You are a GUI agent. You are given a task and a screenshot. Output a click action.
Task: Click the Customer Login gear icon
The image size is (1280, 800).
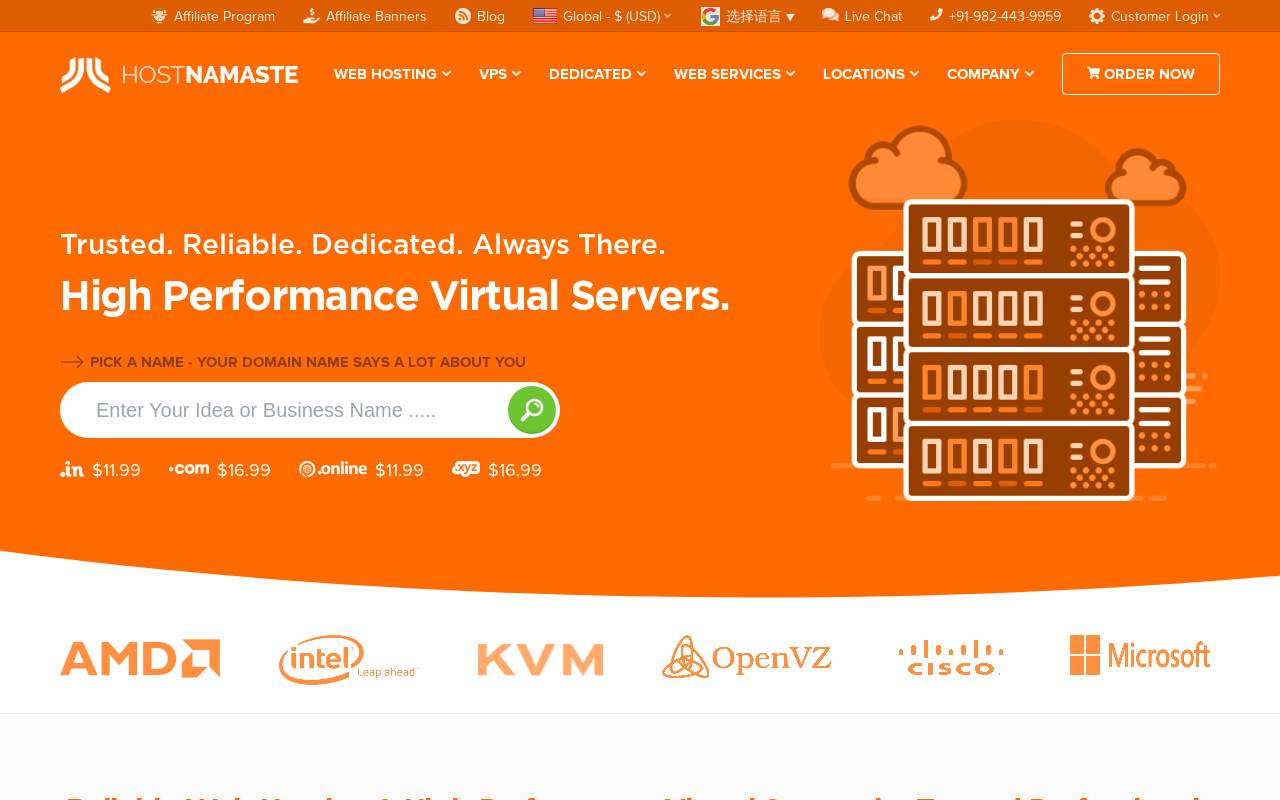pyautogui.click(x=1097, y=16)
